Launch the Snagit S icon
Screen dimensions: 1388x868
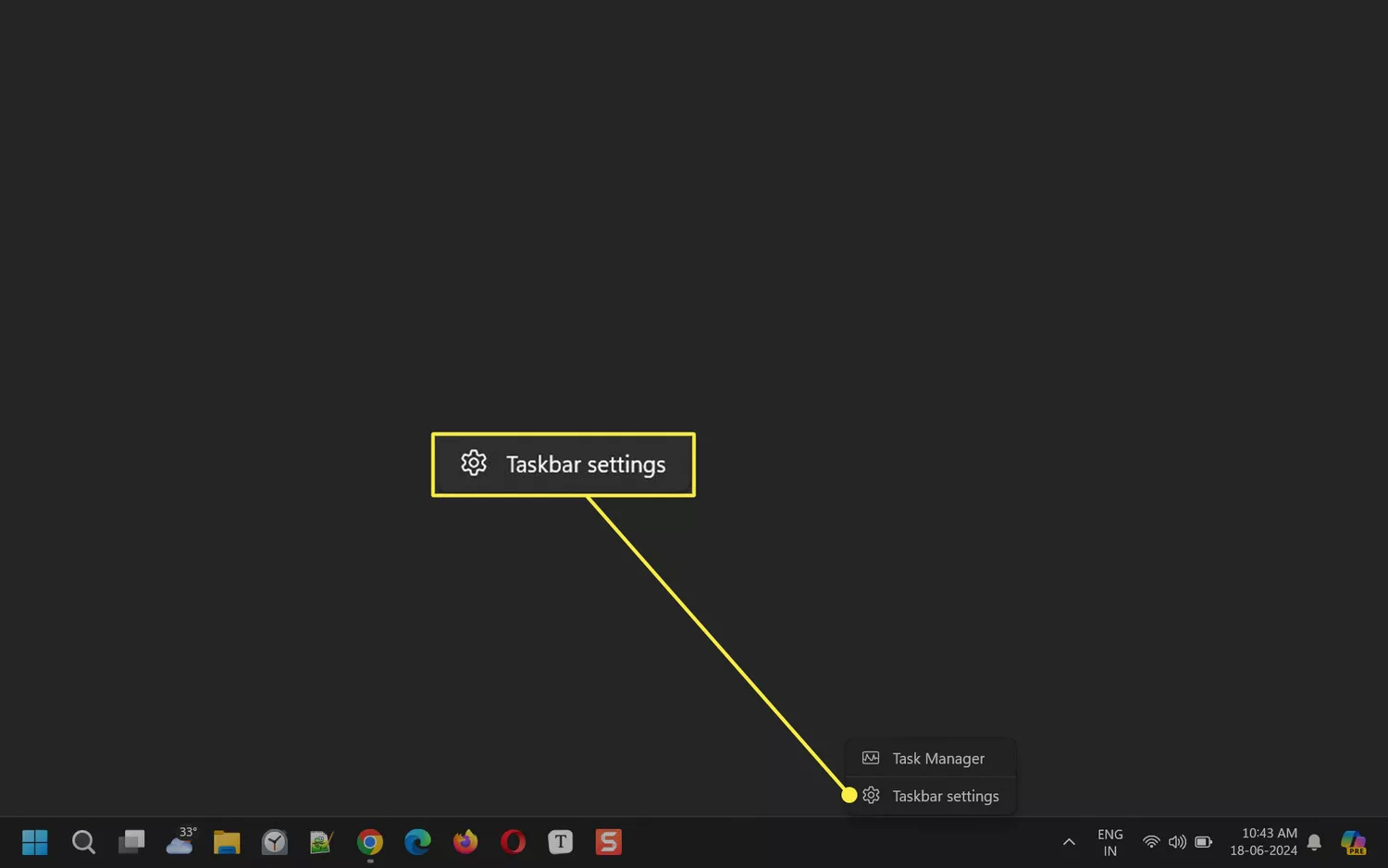608,842
